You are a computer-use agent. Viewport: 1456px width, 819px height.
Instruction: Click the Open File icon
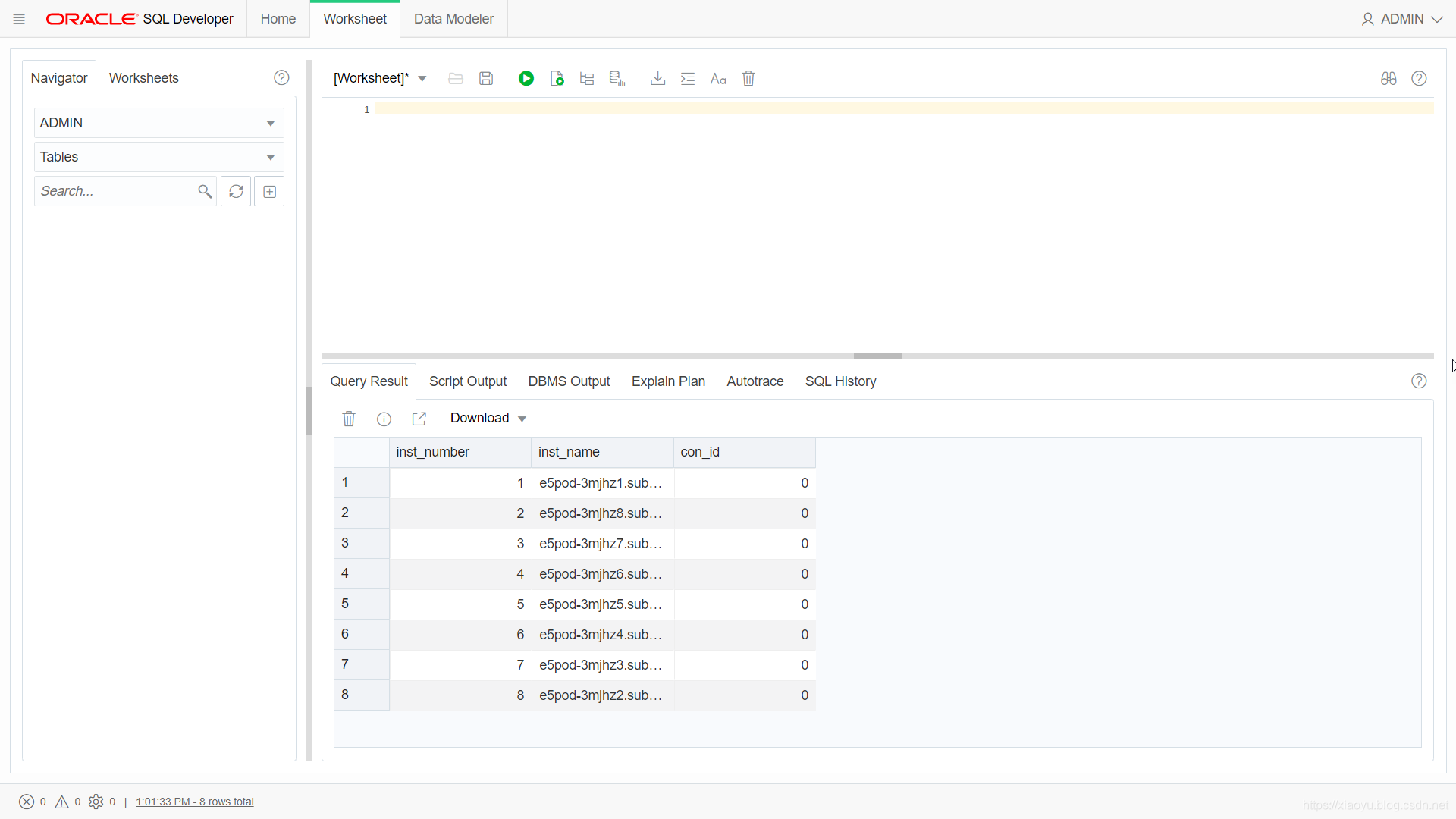pyautogui.click(x=454, y=78)
